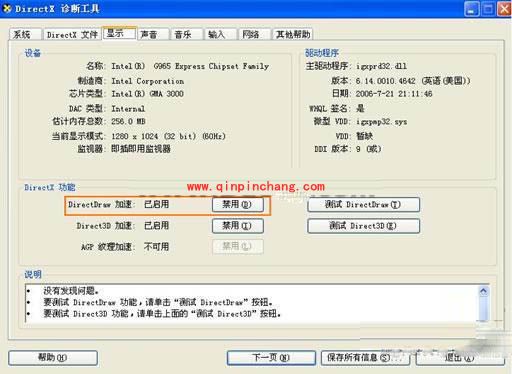Minimize the DirectX diagnostic window
The width and height of the screenshot is (512, 374).
click(471, 9)
